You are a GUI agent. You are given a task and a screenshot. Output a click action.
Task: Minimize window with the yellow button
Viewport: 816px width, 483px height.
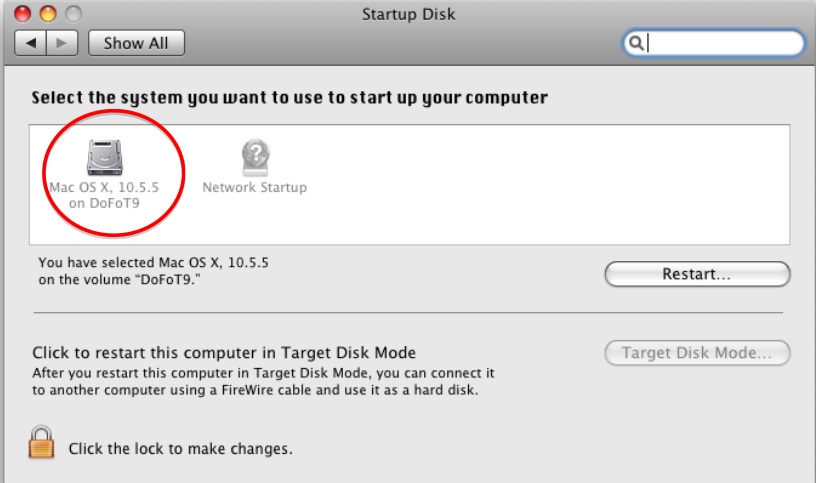click(48, 14)
